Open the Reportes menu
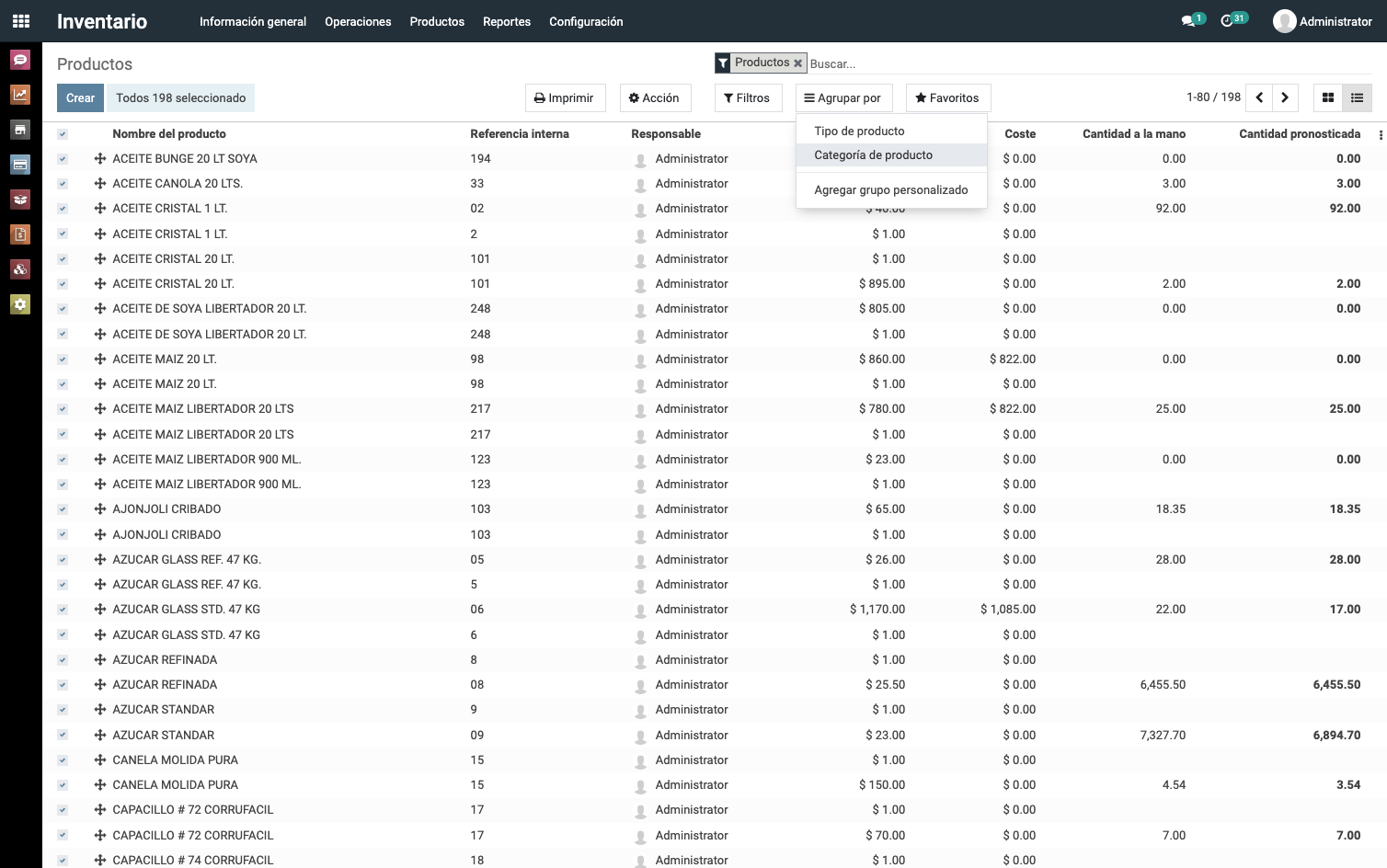Viewport: 1387px width, 868px height. click(507, 21)
